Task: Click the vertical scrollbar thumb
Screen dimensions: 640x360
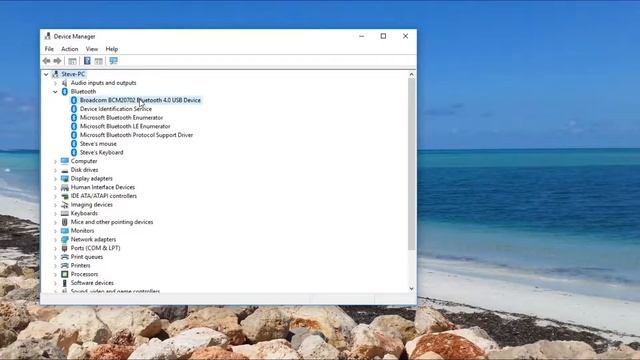Action: pyautogui.click(x=411, y=164)
